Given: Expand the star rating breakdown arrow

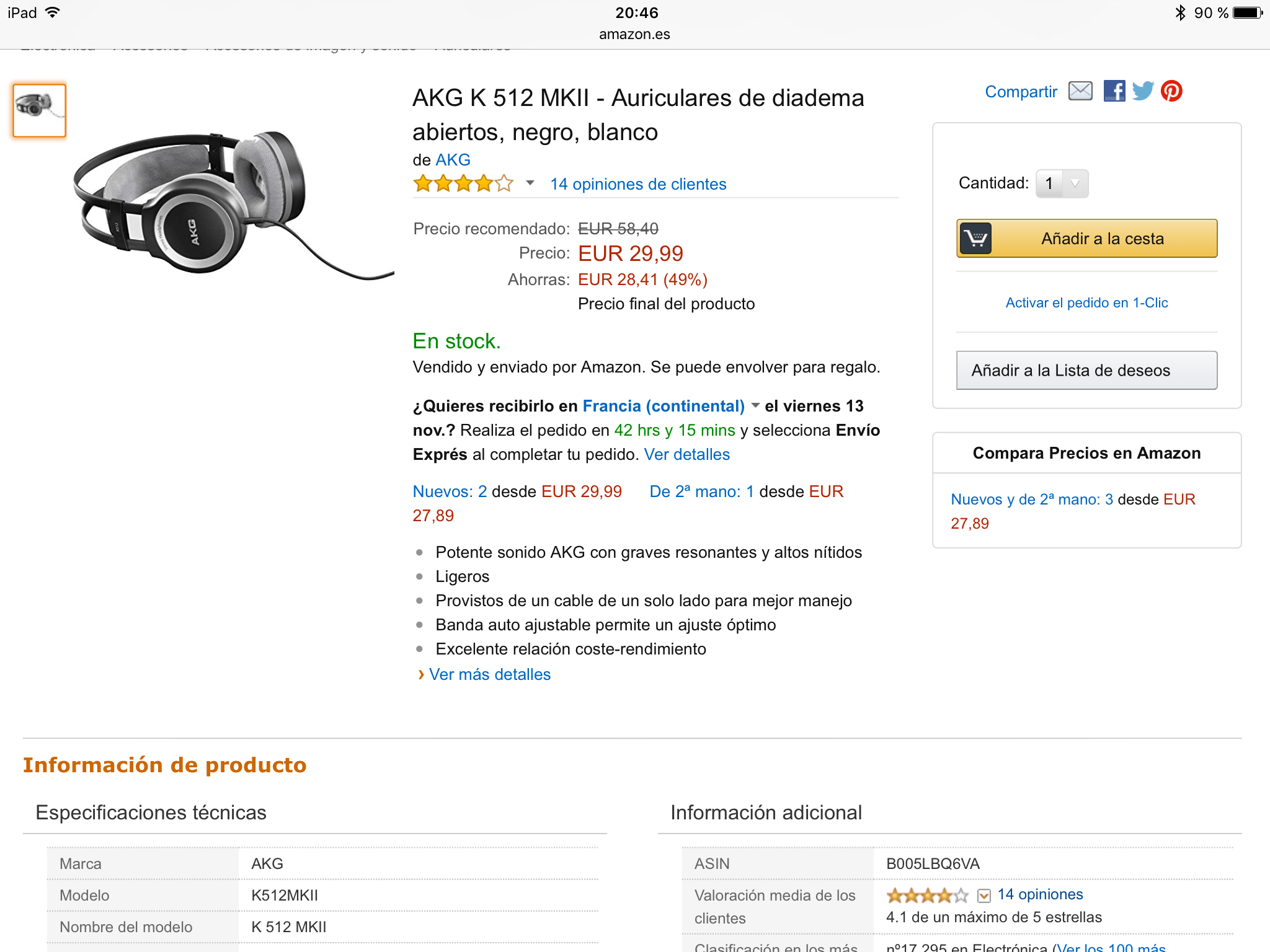Looking at the screenshot, I should pyautogui.click(x=530, y=183).
